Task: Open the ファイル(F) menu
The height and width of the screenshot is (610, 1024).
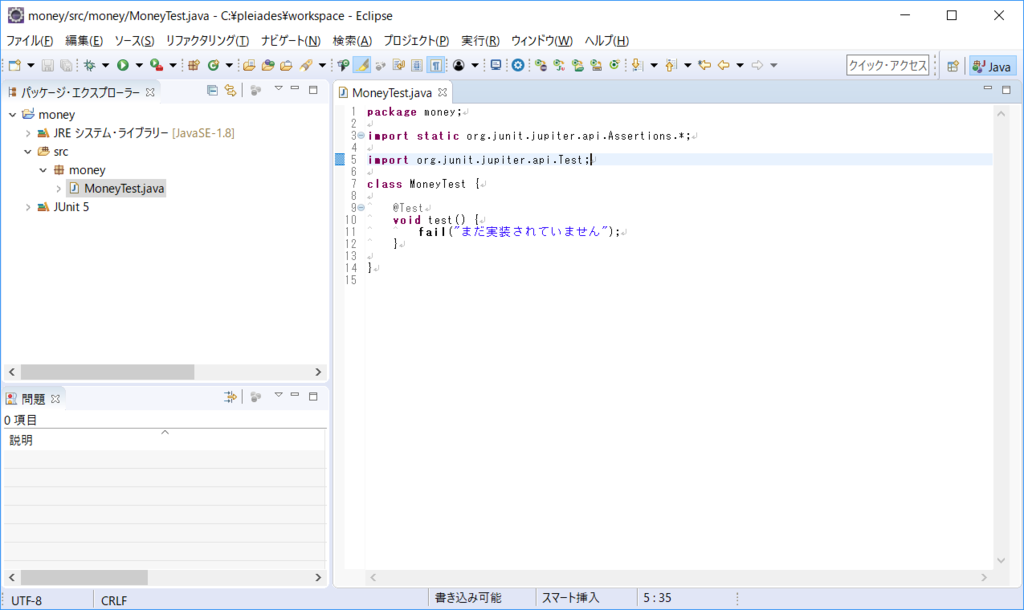Action: coord(29,40)
